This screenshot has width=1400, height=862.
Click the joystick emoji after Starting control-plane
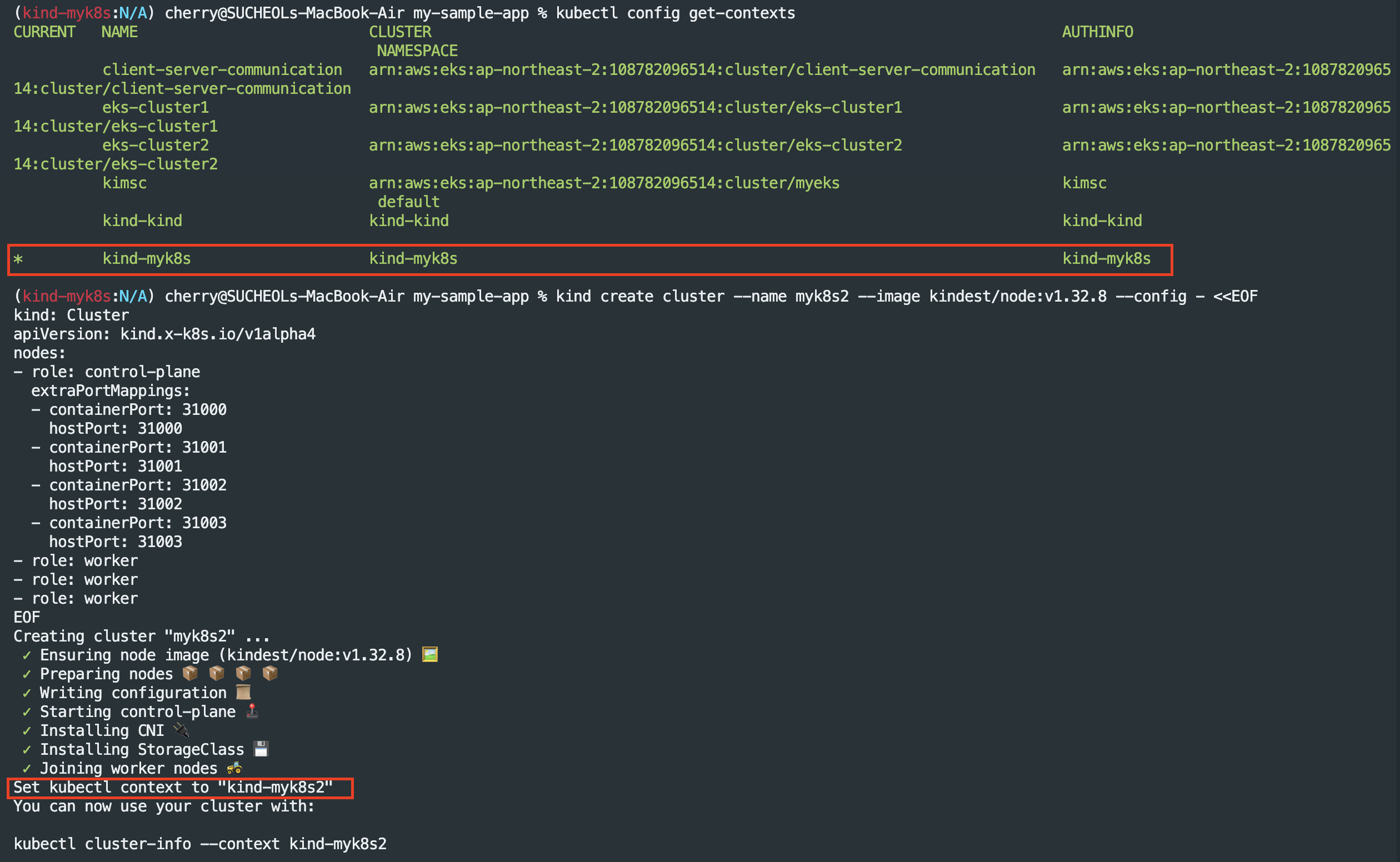pos(252,711)
